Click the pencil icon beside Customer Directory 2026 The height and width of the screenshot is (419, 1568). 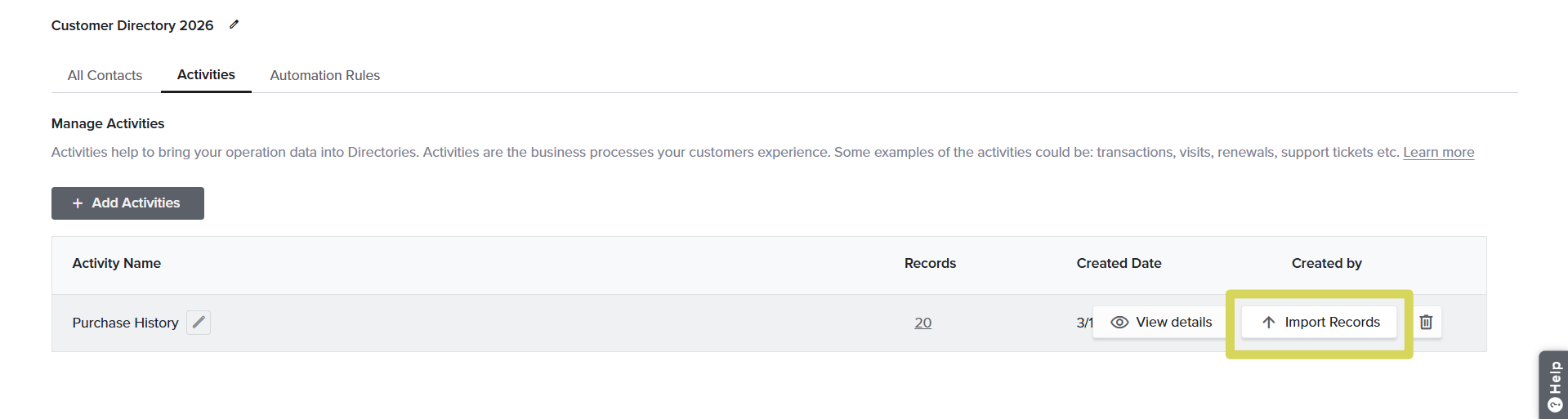(x=235, y=25)
